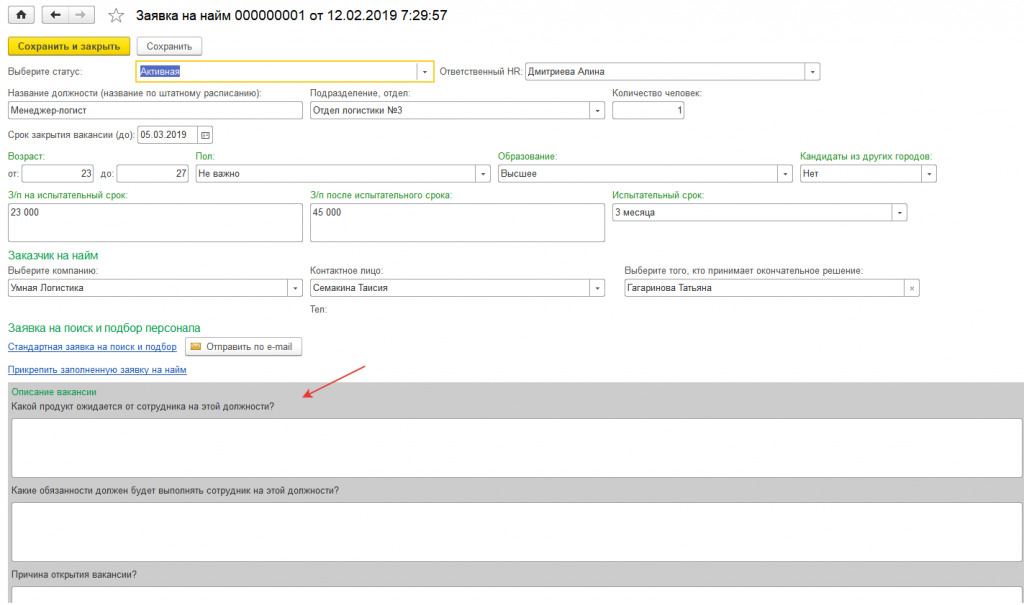The height and width of the screenshot is (605, 1024).
Task: Open calendar picker for closing date
Action: click(205, 135)
